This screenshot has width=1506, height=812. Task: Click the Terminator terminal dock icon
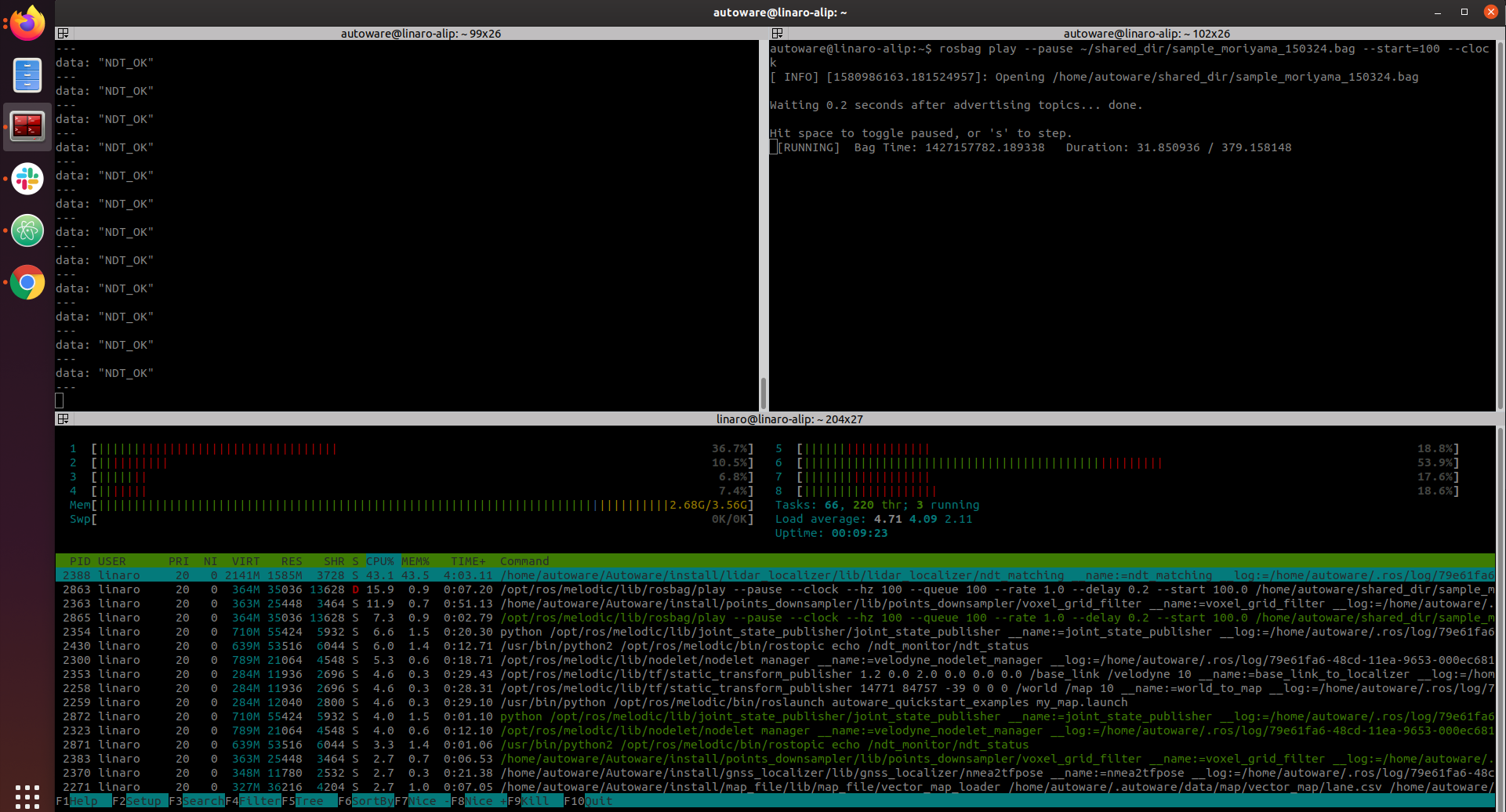tap(27, 126)
